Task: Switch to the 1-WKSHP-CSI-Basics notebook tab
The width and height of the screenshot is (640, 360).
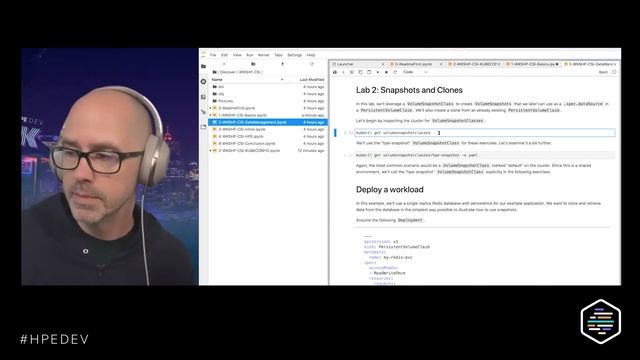Action: click(x=532, y=64)
